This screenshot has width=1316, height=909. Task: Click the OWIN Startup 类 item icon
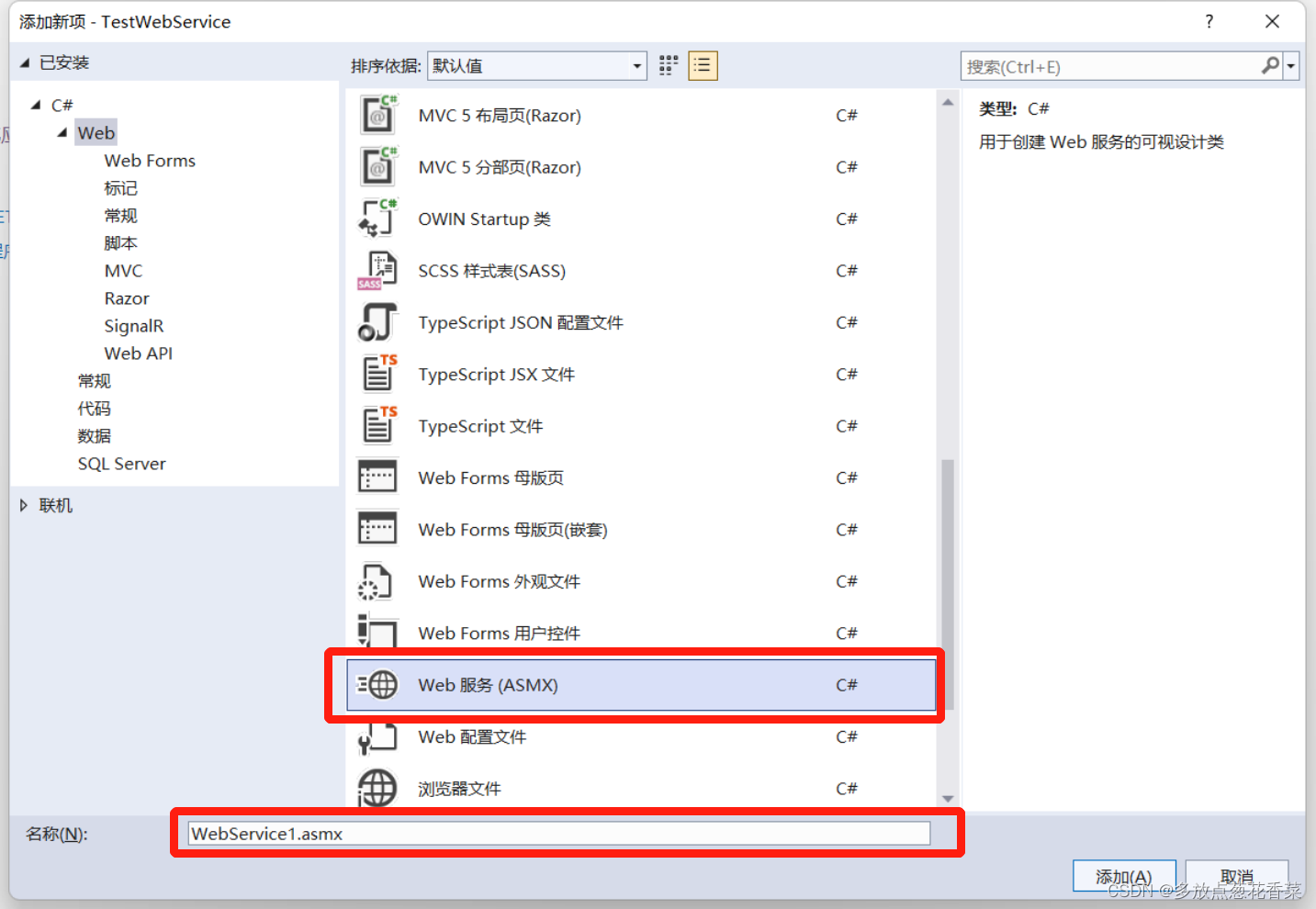[x=377, y=218]
